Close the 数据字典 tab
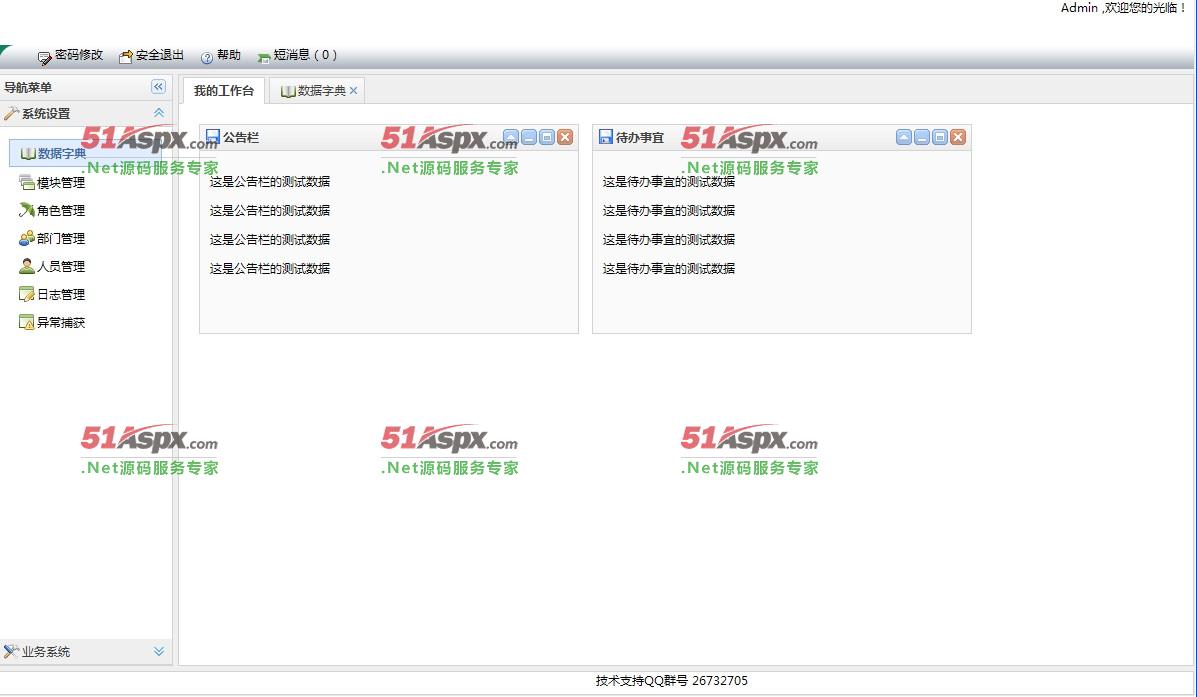The image size is (1197, 697). [353, 91]
